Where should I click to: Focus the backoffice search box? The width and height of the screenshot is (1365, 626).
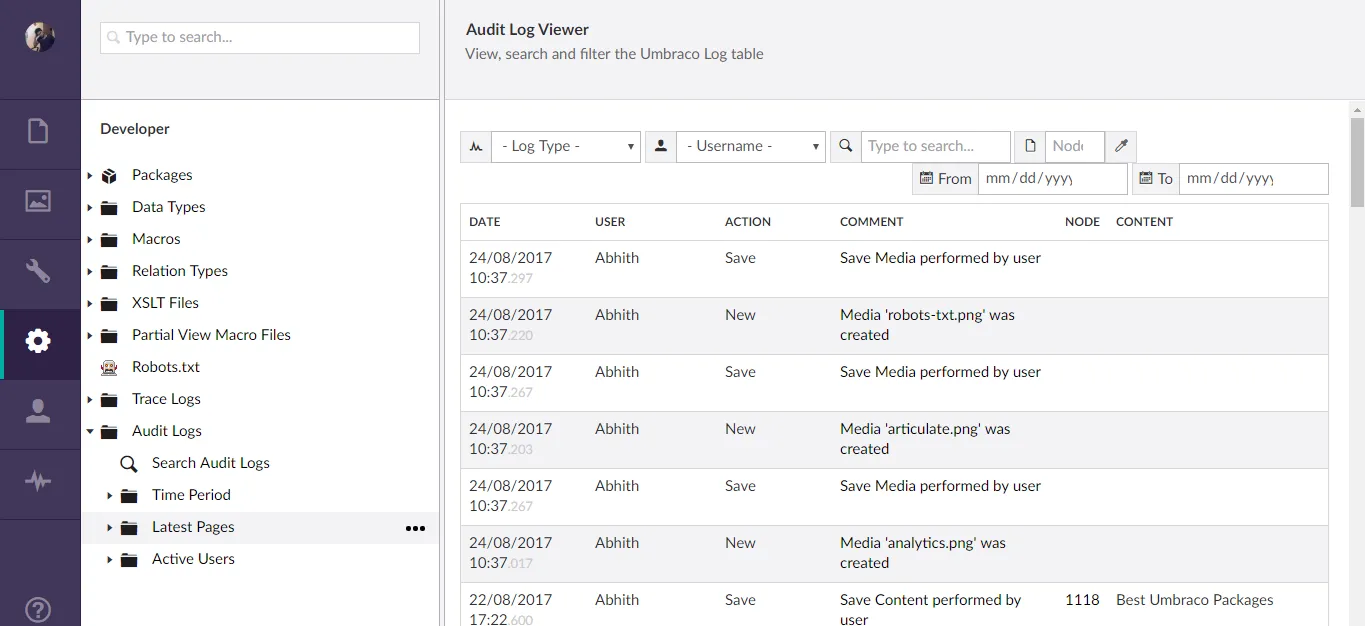click(260, 38)
